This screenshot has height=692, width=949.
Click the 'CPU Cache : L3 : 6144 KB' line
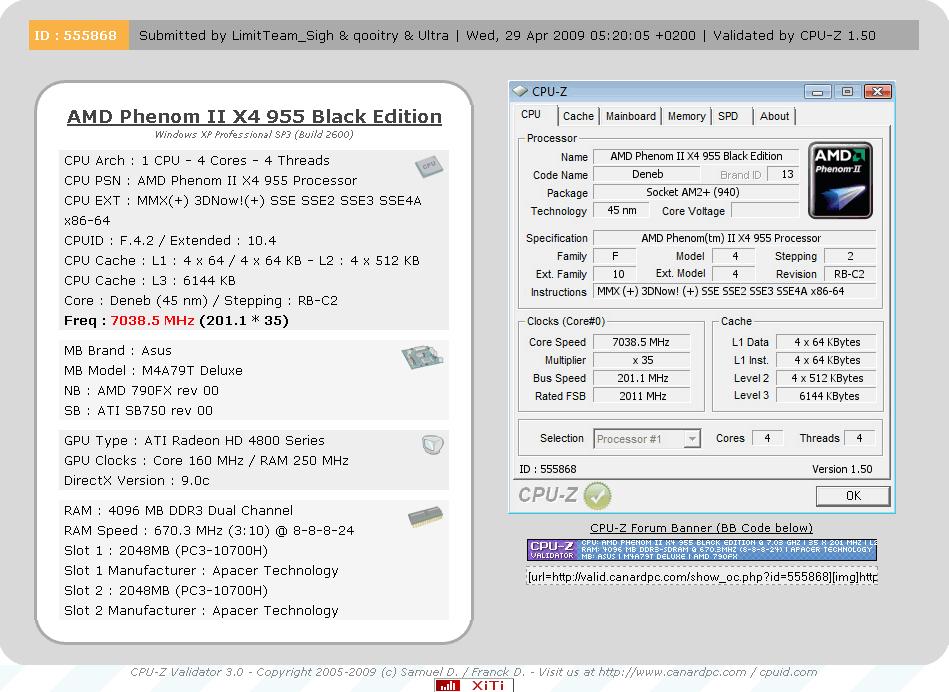coord(149,281)
